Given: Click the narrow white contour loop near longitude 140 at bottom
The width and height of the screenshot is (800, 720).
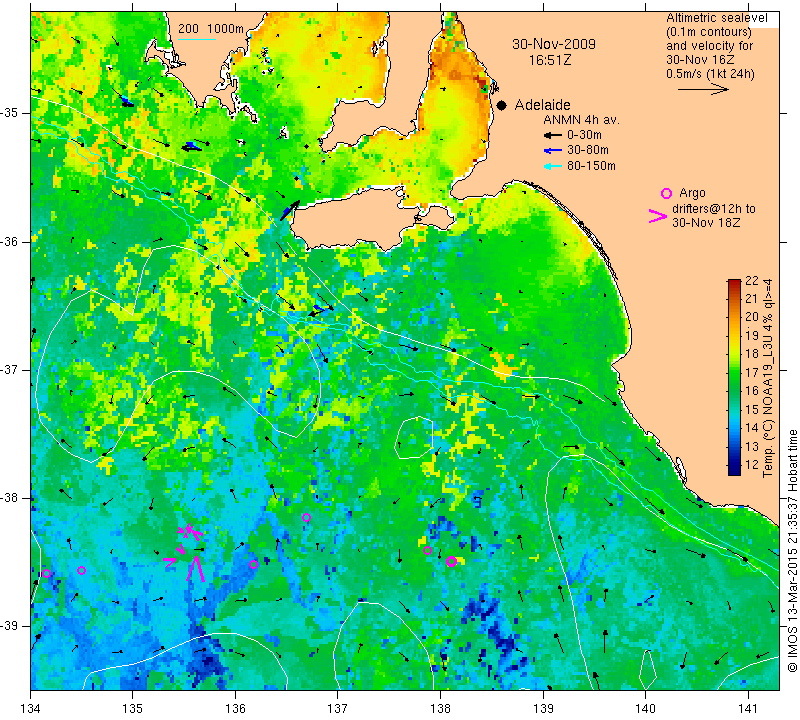Looking at the screenshot, I should point(647,669).
